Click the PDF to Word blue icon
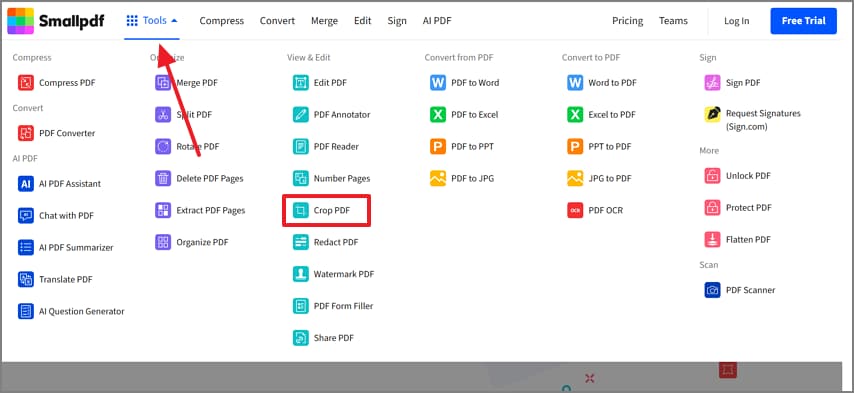Viewport: 854px width, 393px height. [x=438, y=83]
